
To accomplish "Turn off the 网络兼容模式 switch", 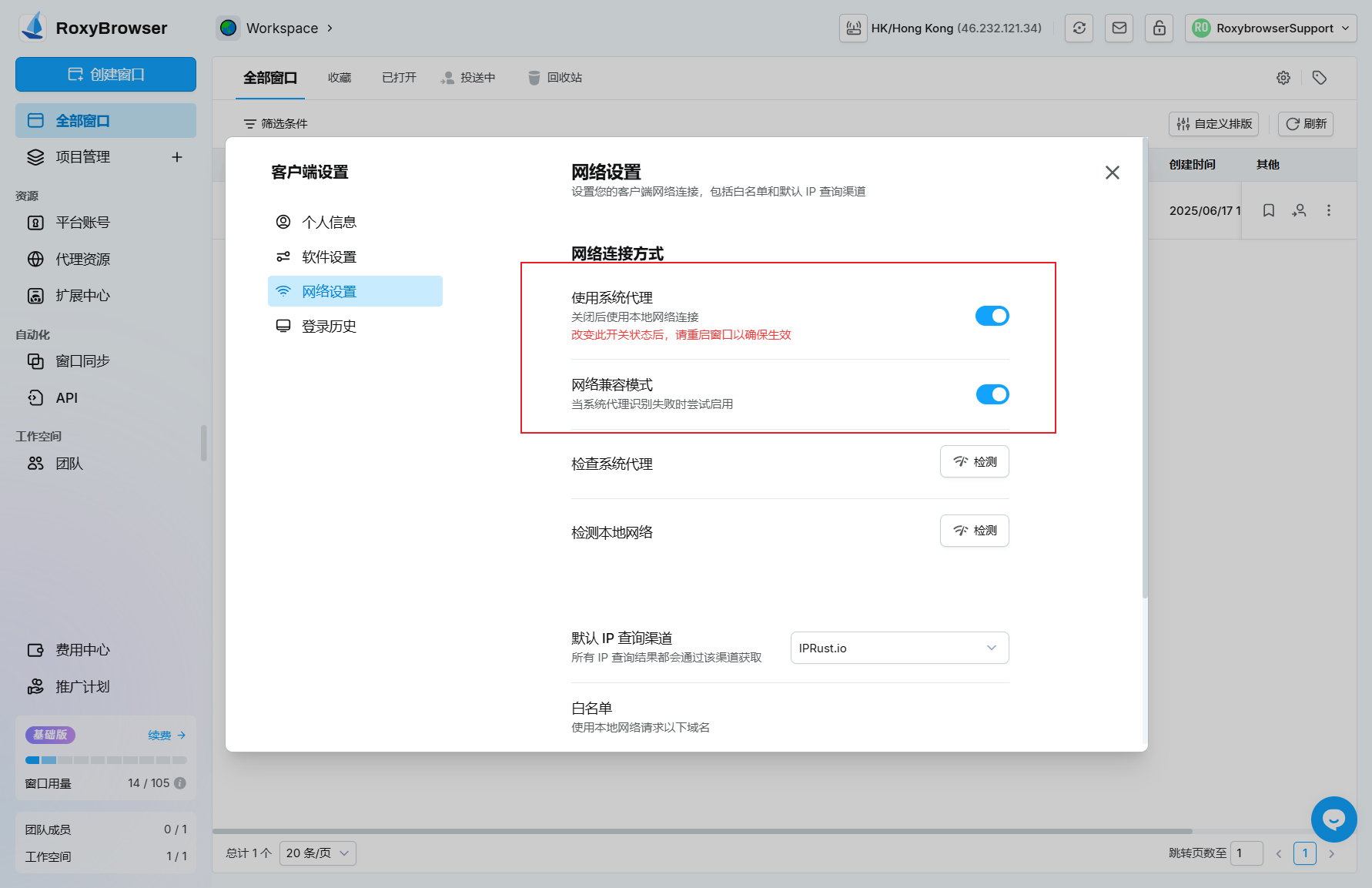I will (992, 394).
